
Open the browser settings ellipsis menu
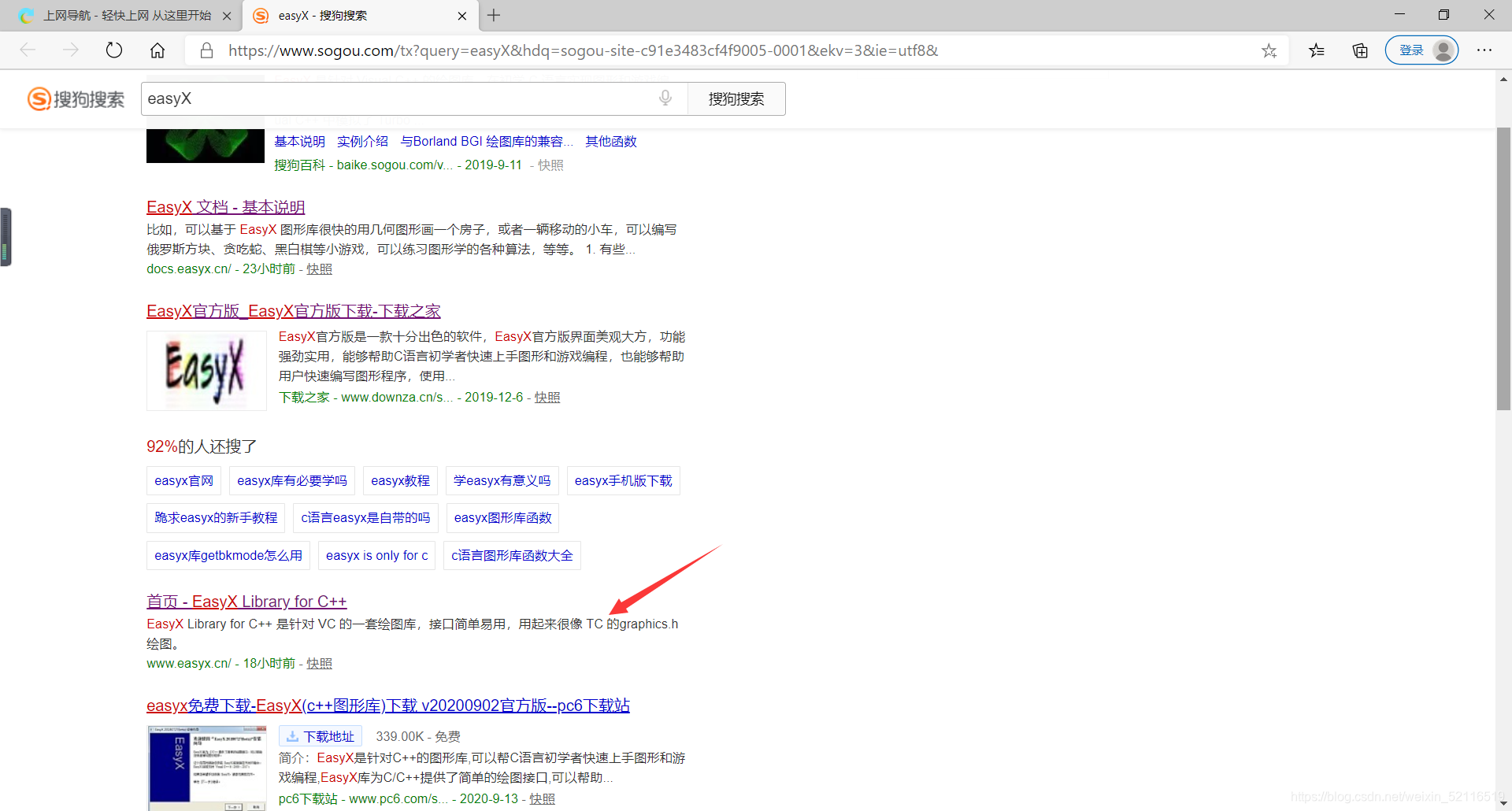click(x=1484, y=50)
